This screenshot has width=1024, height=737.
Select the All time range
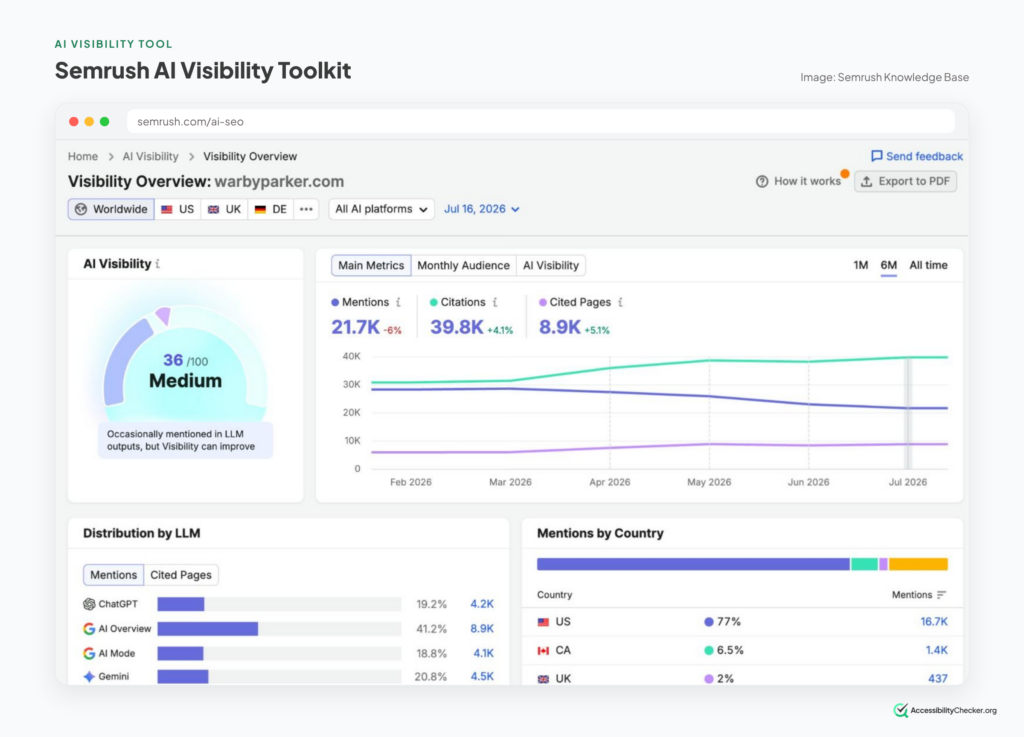click(x=928, y=265)
